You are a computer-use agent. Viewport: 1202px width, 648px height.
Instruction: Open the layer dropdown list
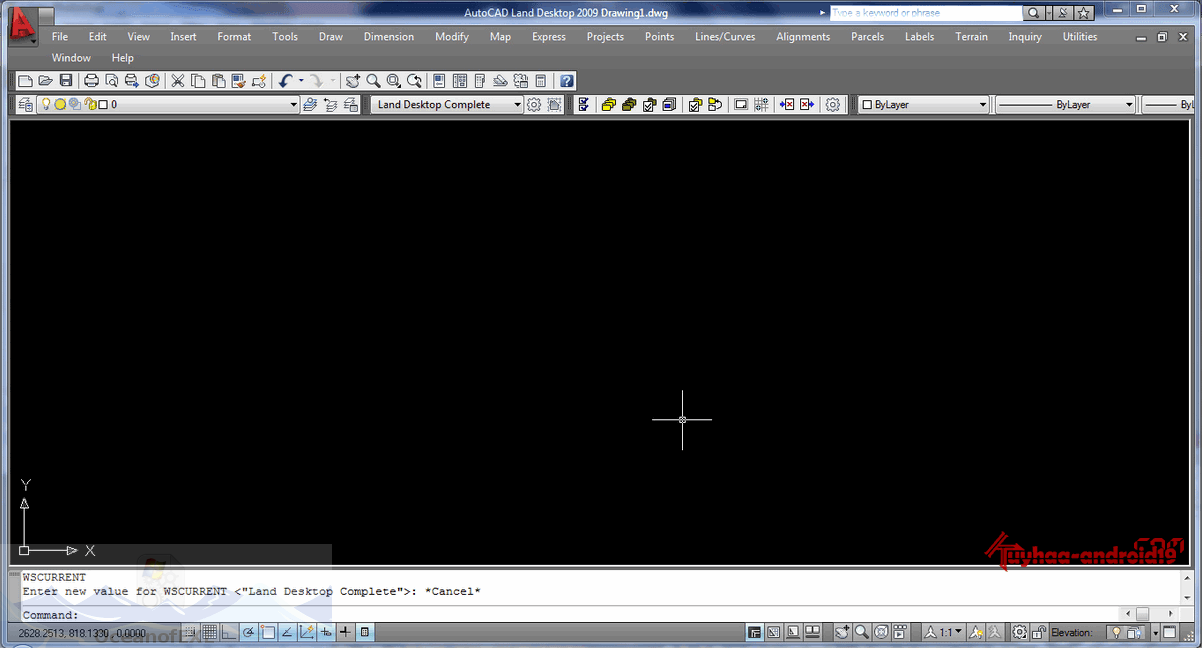294,104
